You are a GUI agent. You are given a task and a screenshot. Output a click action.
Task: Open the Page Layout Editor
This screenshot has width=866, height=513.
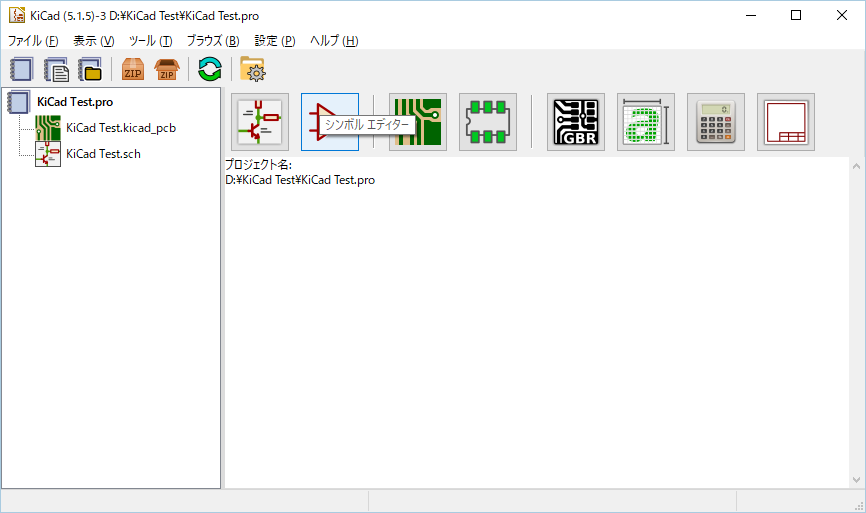coord(786,122)
